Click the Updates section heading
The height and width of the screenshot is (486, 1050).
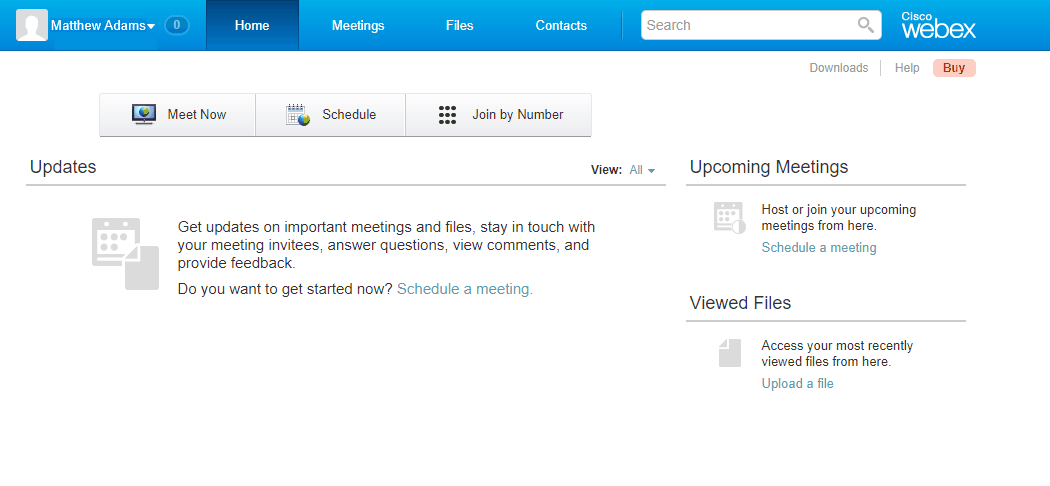pos(63,167)
